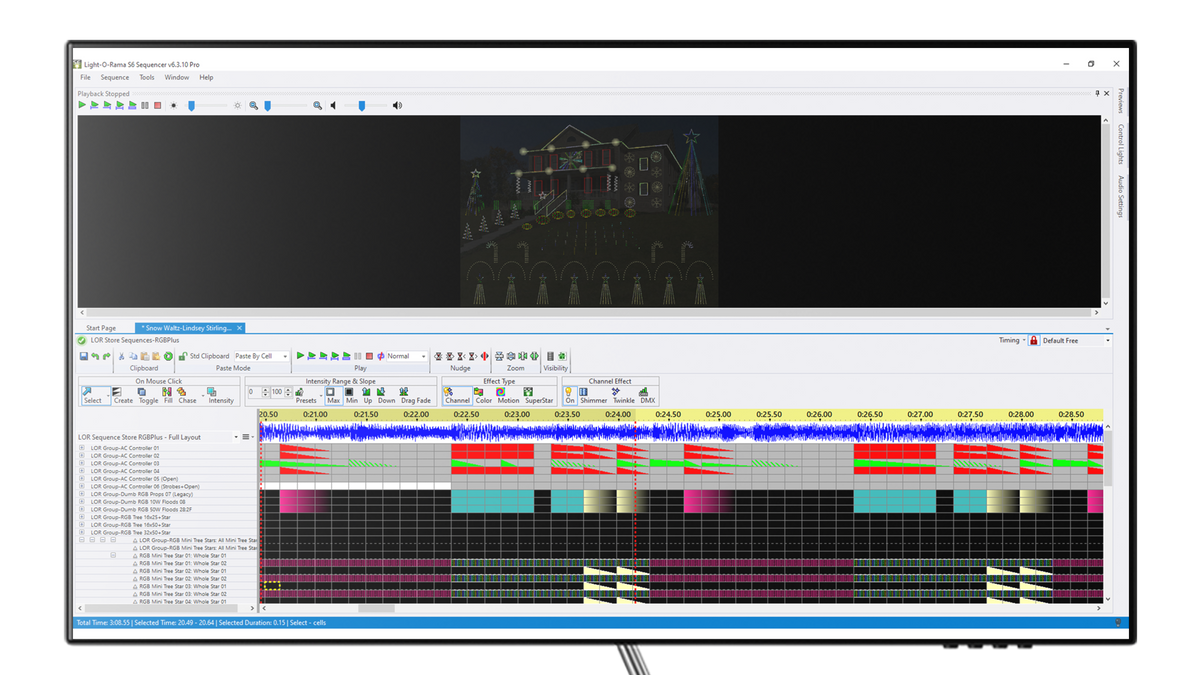Select the DMX channel effect
Viewport: 1200px width, 675px height.
(x=647, y=395)
